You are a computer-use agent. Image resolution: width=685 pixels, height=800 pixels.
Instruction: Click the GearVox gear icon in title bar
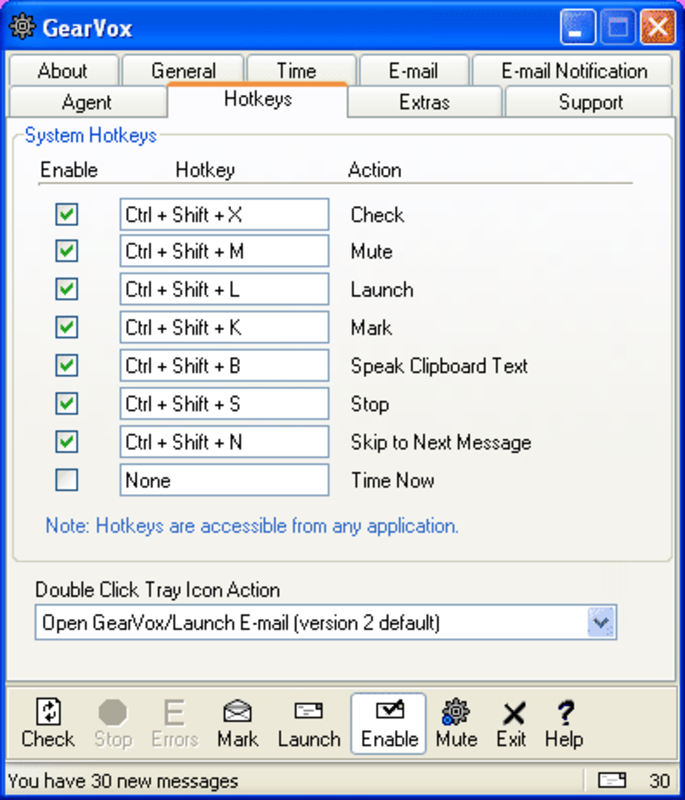22,26
